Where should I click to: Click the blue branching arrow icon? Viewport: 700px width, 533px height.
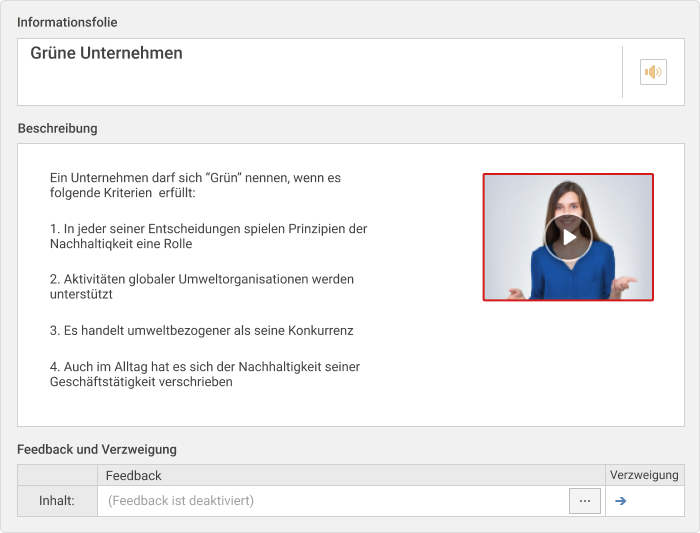coord(621,501)
